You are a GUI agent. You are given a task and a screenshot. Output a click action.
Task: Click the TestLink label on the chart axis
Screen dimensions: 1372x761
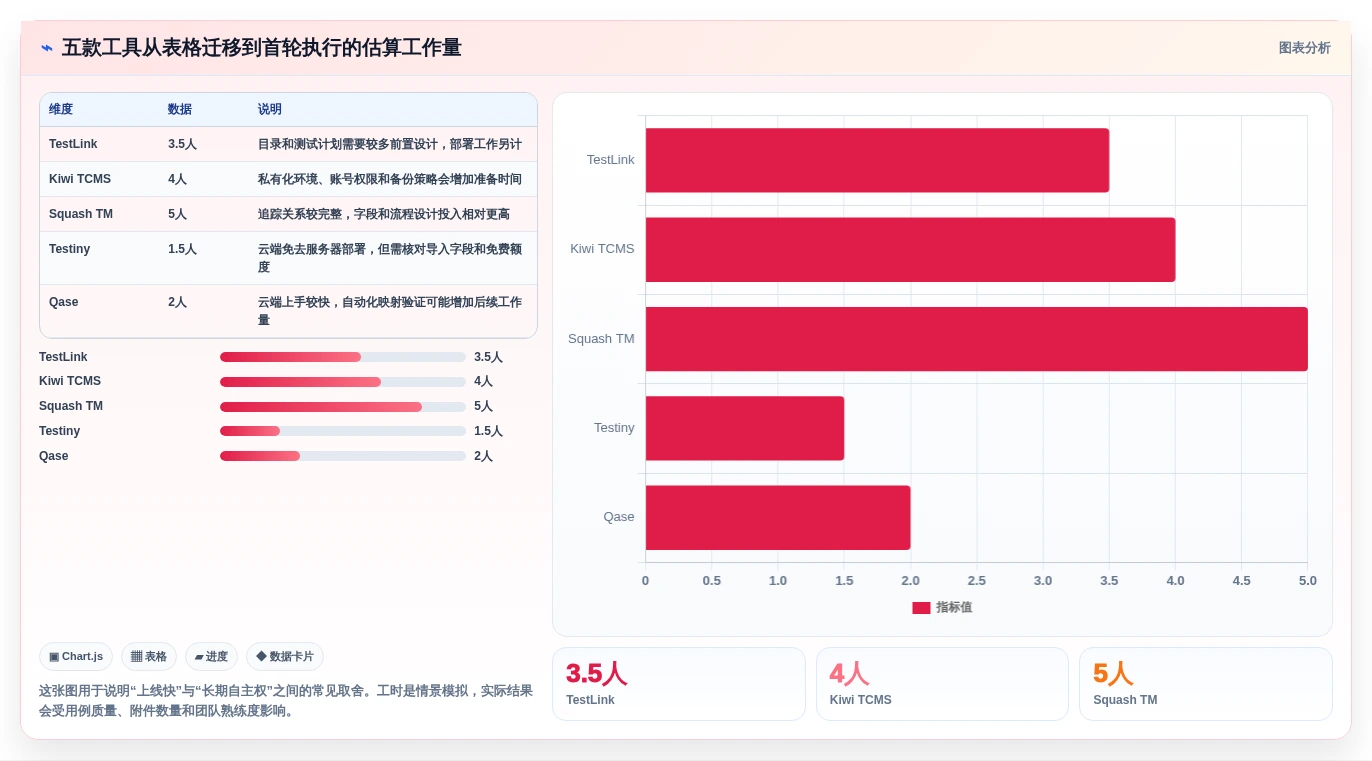coord(610,160)
